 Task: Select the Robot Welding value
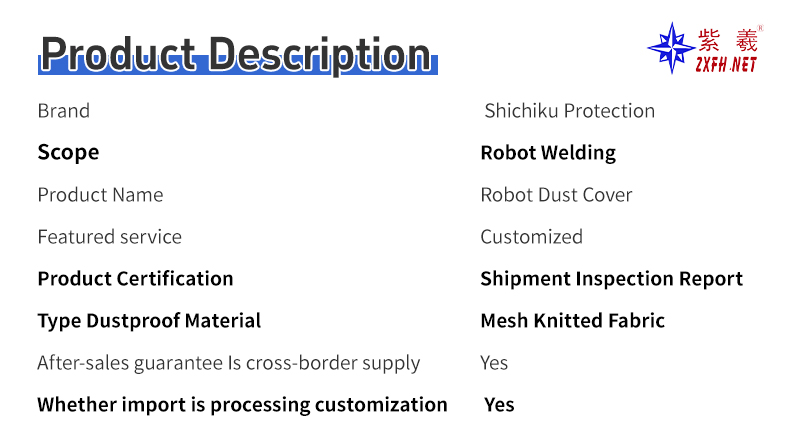(x=548, y=153)
